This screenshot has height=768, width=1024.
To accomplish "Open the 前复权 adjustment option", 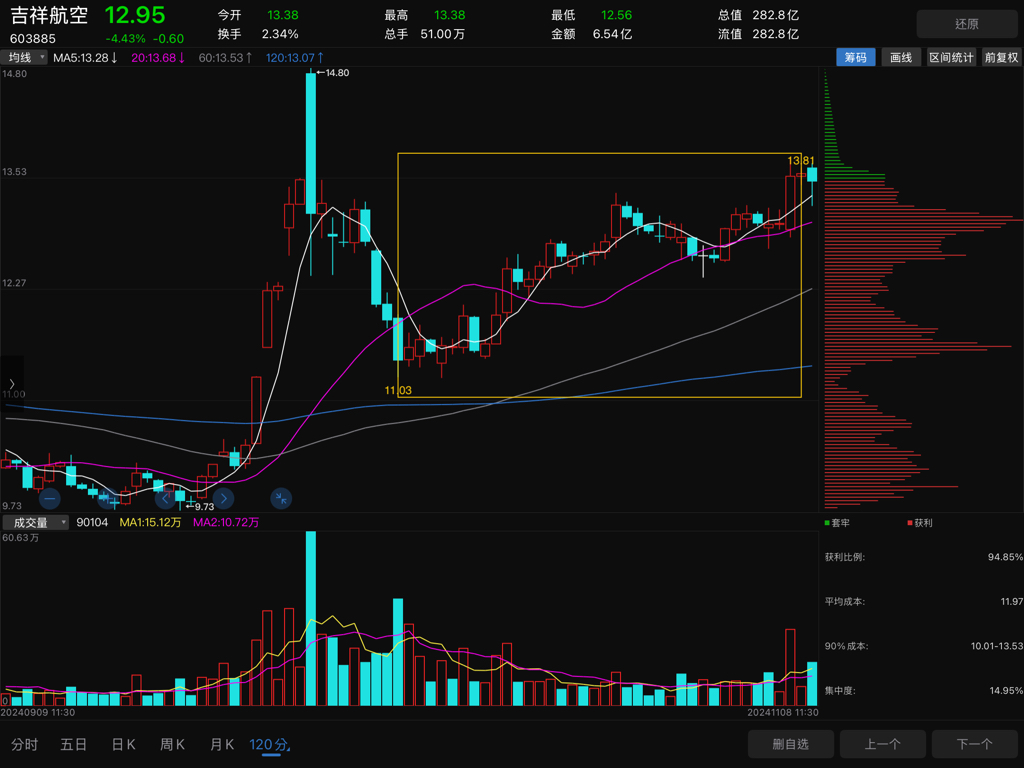I will [x=1001, y=57].
